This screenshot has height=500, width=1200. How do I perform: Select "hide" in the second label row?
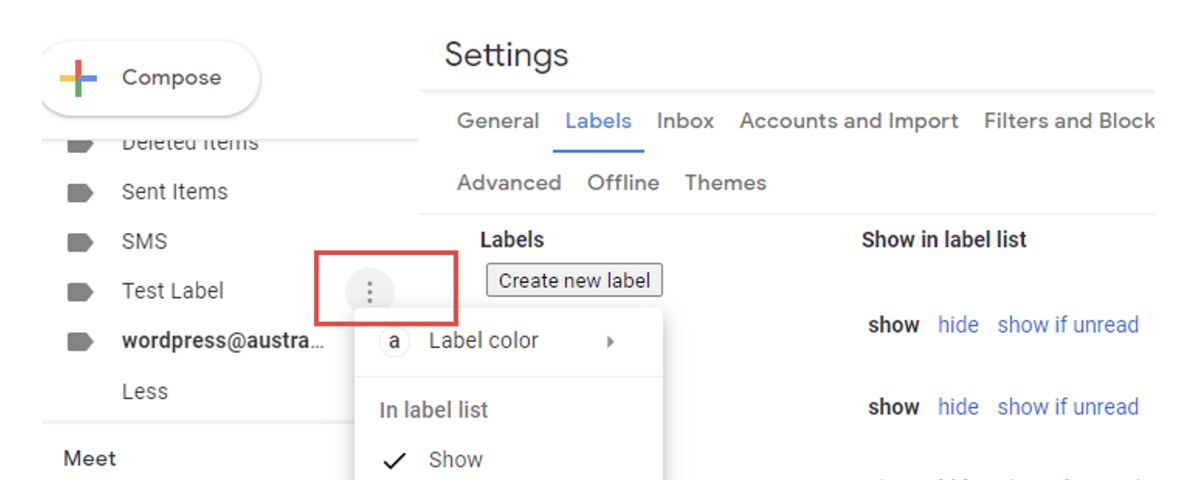coord(958,407)
